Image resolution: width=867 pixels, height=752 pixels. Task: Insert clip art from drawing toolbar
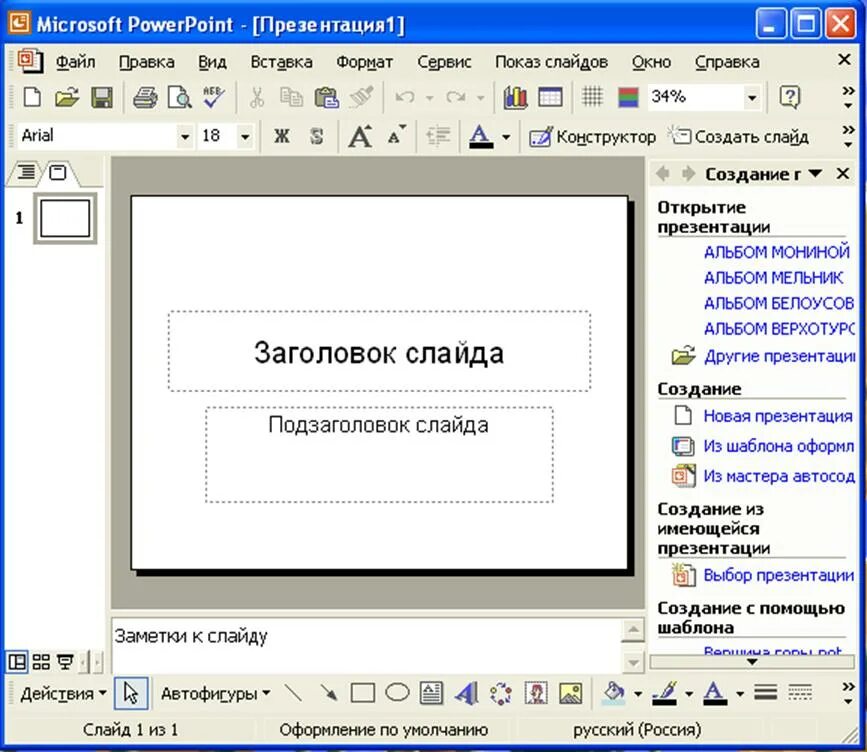[536, 692]
